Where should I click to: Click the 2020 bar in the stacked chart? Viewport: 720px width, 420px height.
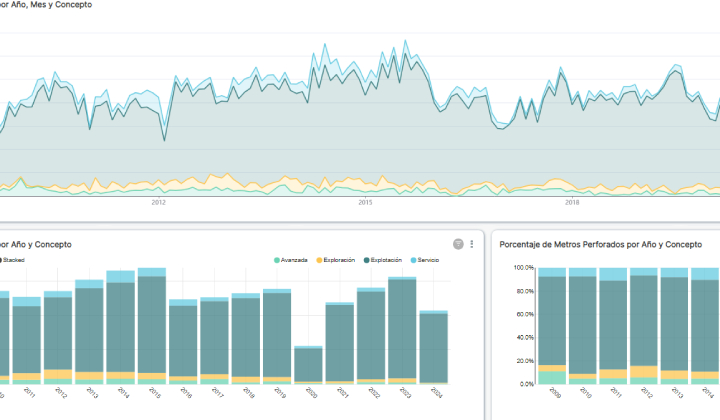coord(308,365)
